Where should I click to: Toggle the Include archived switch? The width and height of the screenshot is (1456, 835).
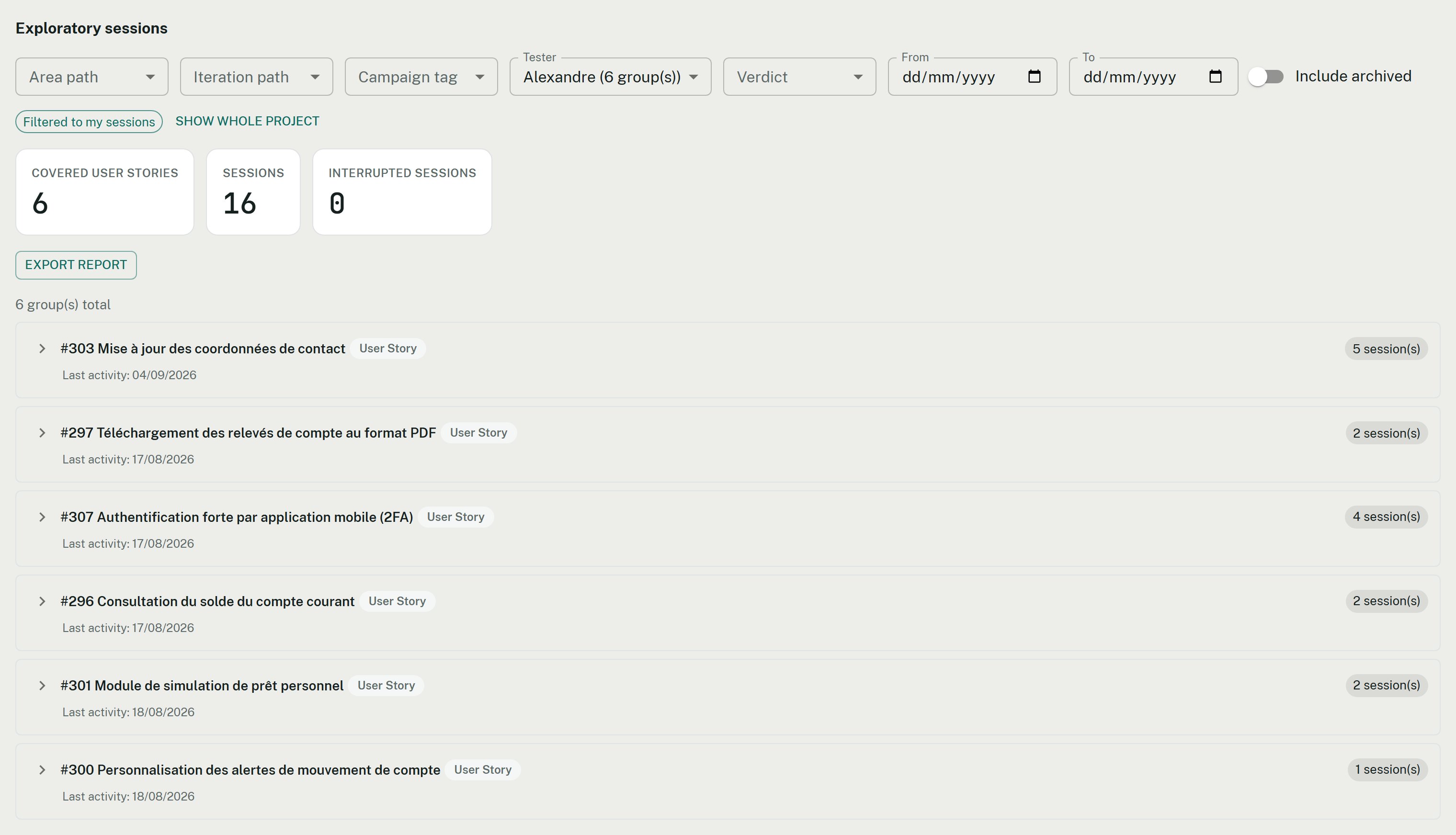click(x=1266, y=76)
